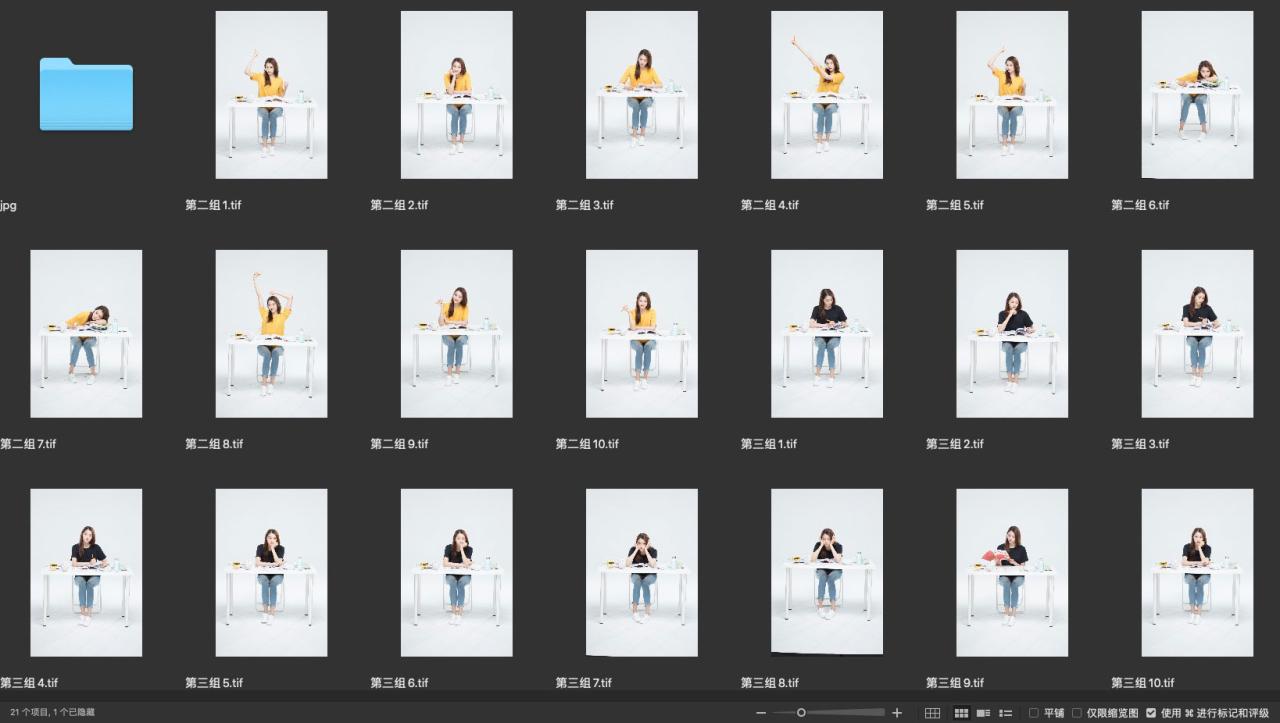Screen dimensions: 1280x723
Task: Click the 第三组 10.tif file name label
Action: click(x=1143, y=683)
